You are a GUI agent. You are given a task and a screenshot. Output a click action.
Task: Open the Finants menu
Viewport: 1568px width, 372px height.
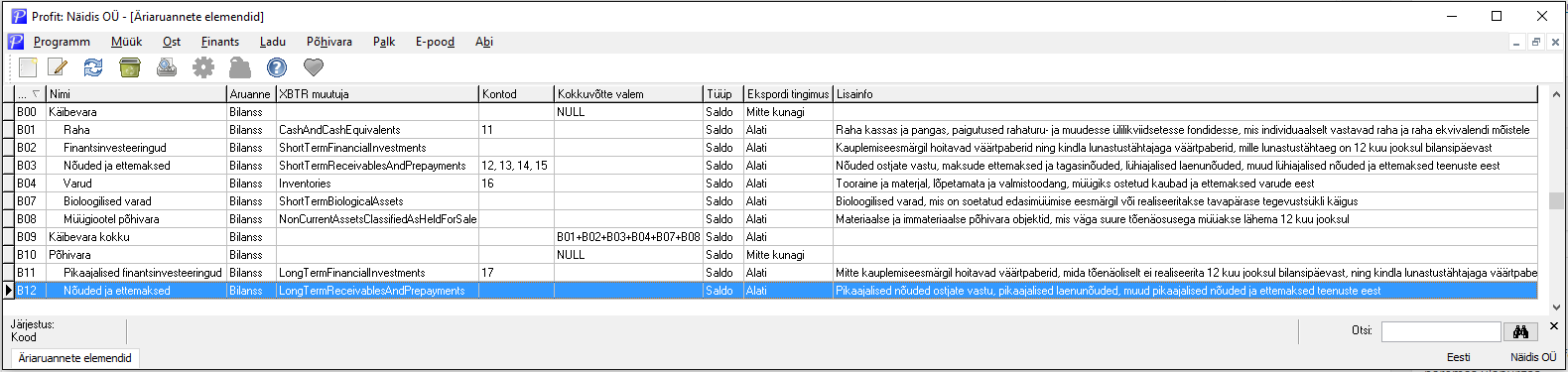(x=220, y=42)
